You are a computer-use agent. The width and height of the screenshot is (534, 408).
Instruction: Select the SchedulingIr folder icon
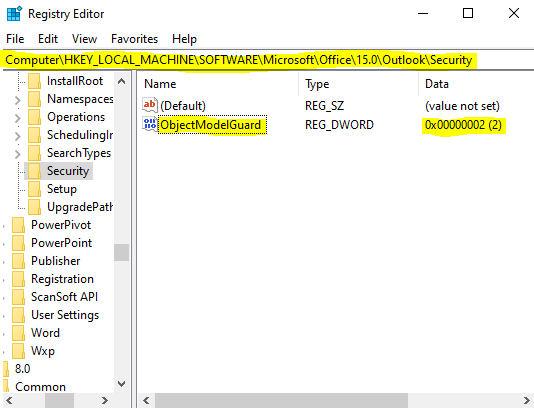point(34,135)
